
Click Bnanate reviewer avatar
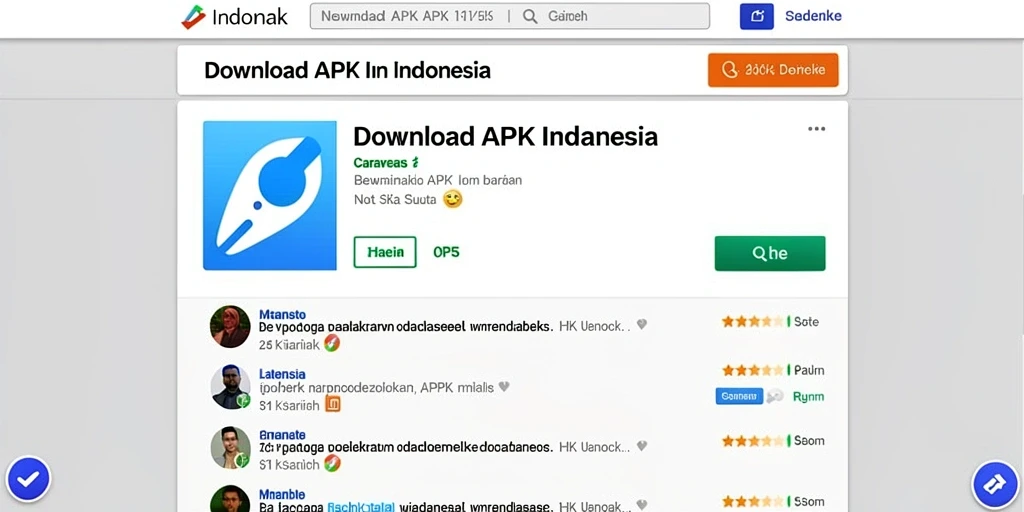click(231, 447)
